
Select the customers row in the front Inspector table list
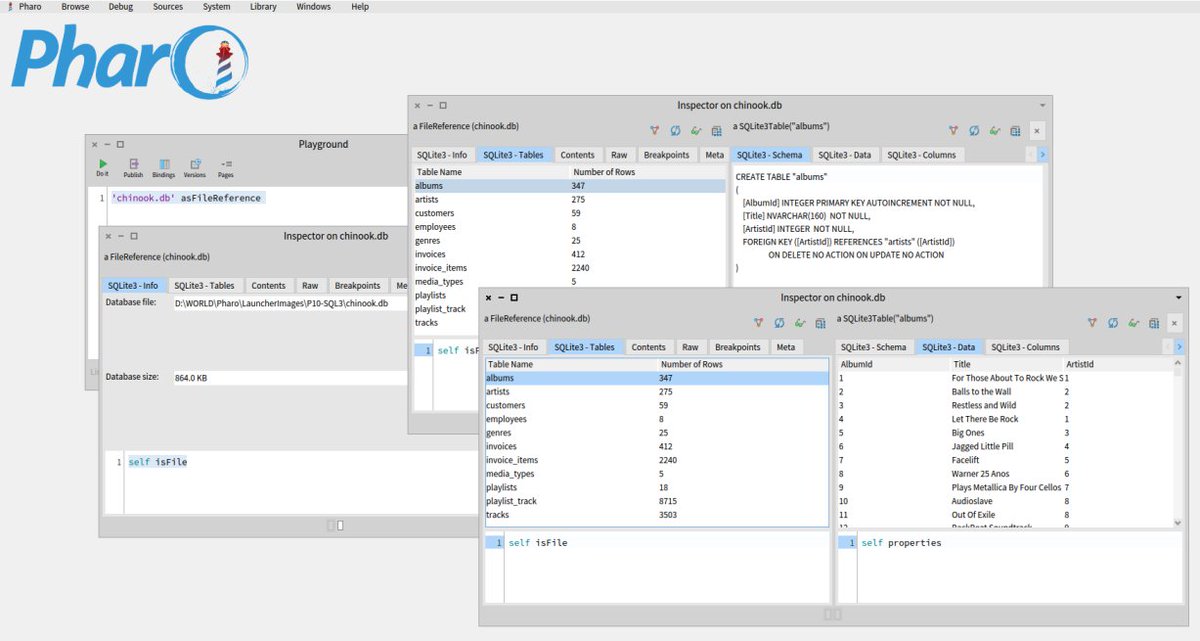657,406
